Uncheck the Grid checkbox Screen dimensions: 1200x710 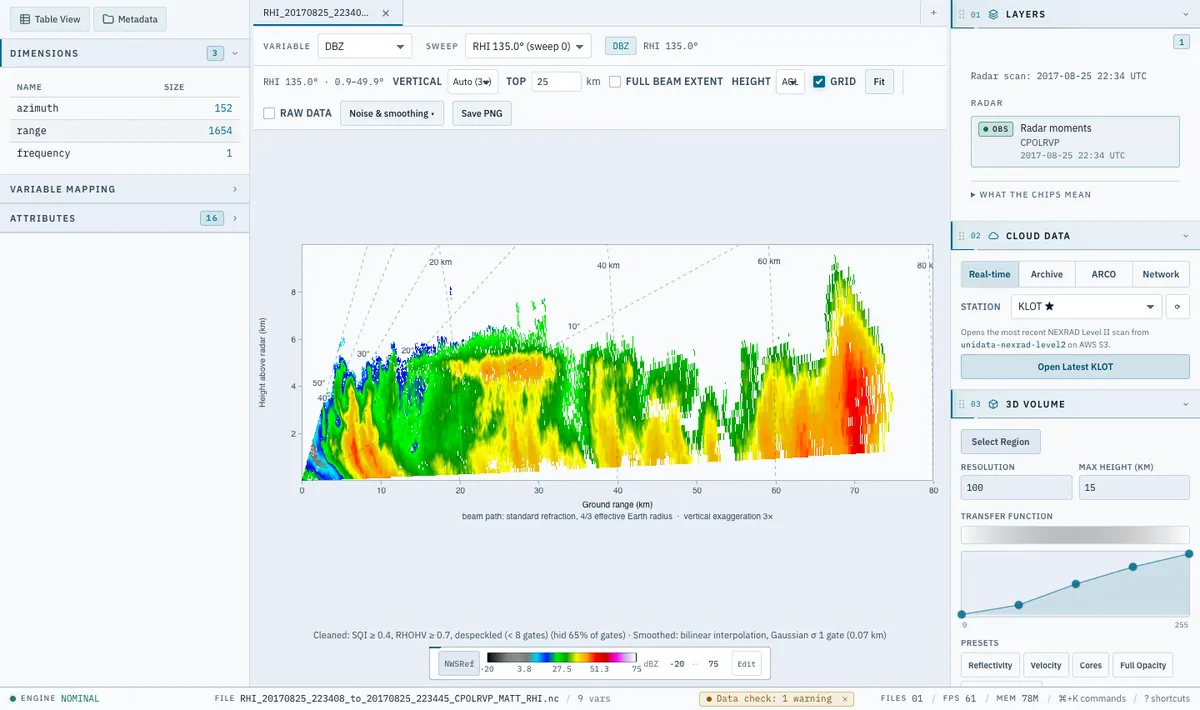point(819,82)
